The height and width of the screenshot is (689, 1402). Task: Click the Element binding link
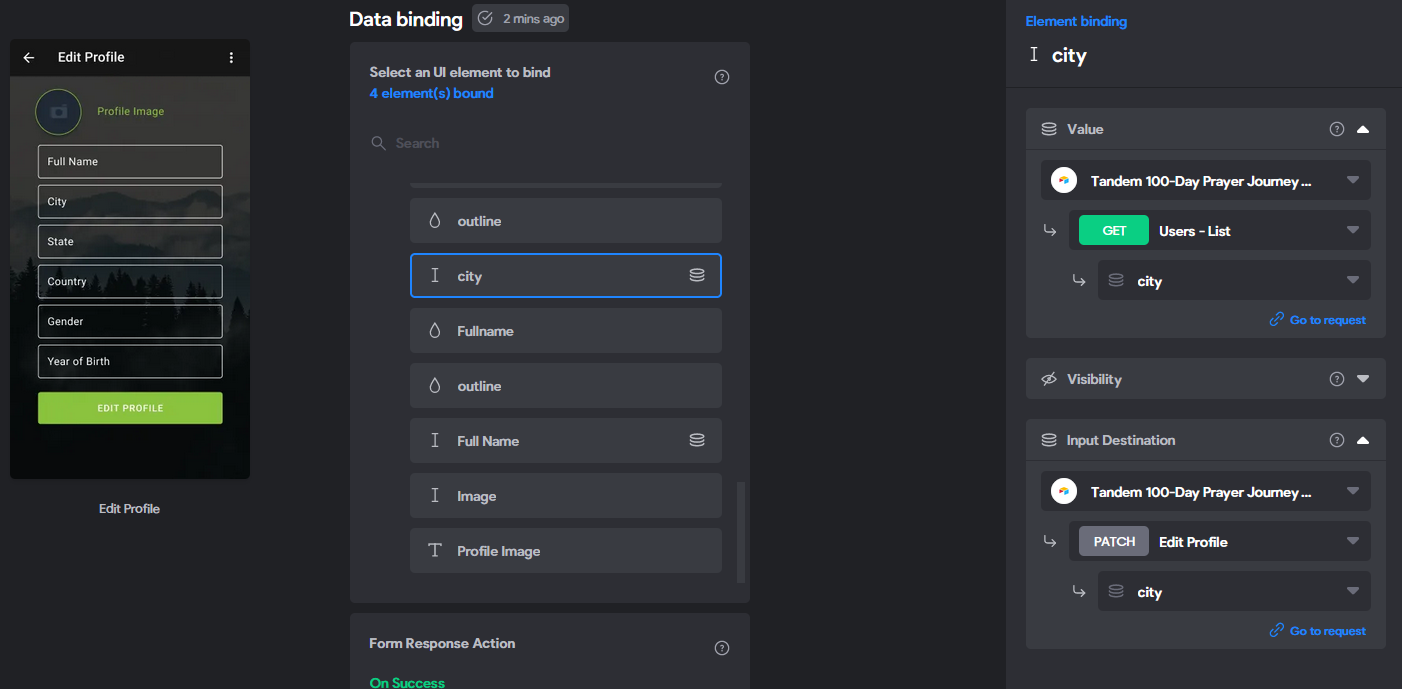click(x=1076, y=21)
